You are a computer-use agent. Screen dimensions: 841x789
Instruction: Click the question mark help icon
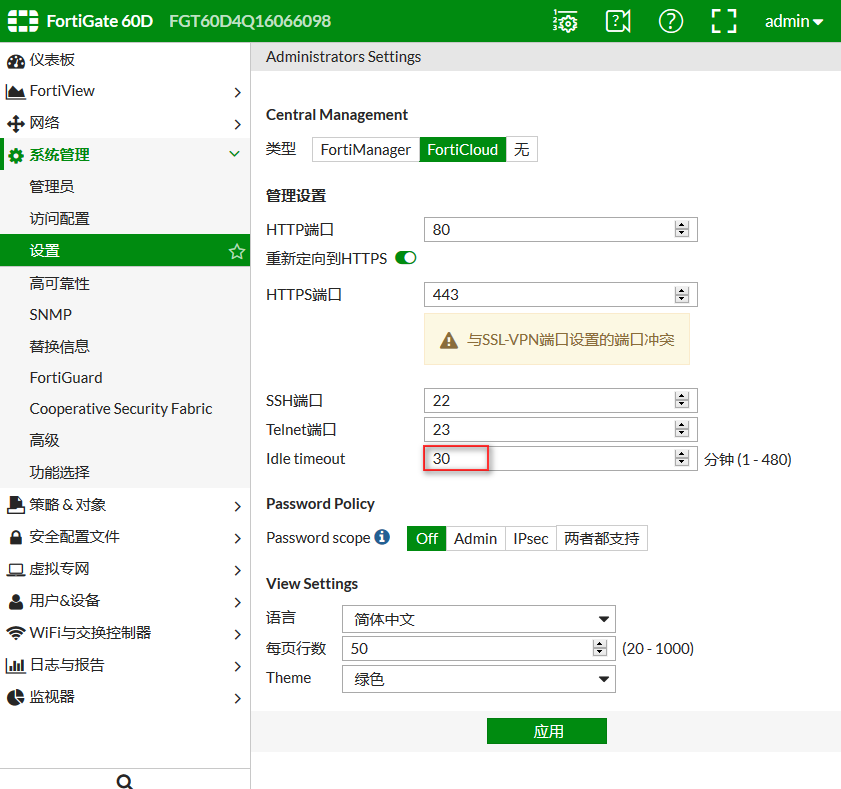(670, 21)
